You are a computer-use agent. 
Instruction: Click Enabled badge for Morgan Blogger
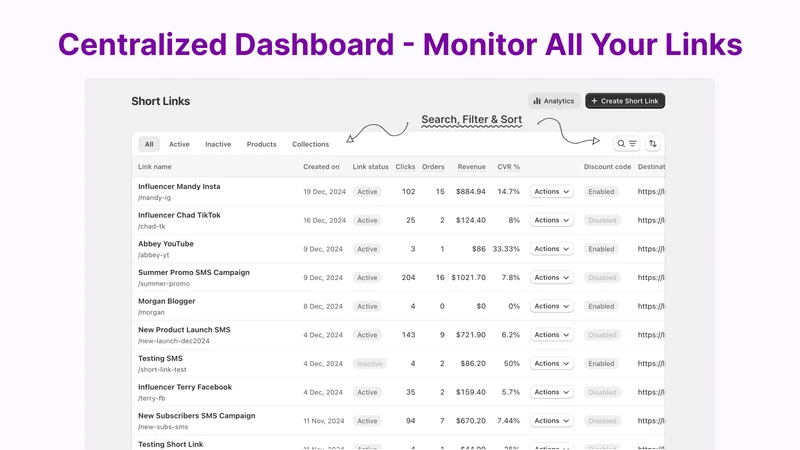point(601,306)
